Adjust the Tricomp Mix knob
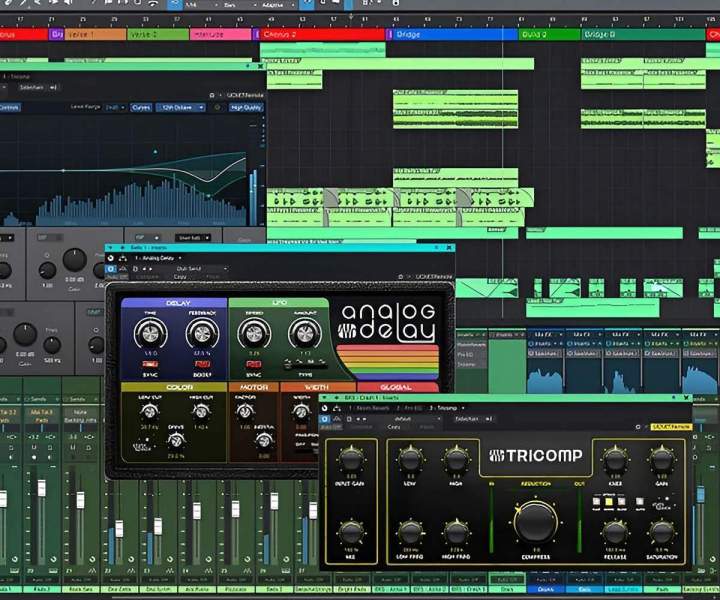This screenshot has width=720, height=600. click(x=351, y=532)
